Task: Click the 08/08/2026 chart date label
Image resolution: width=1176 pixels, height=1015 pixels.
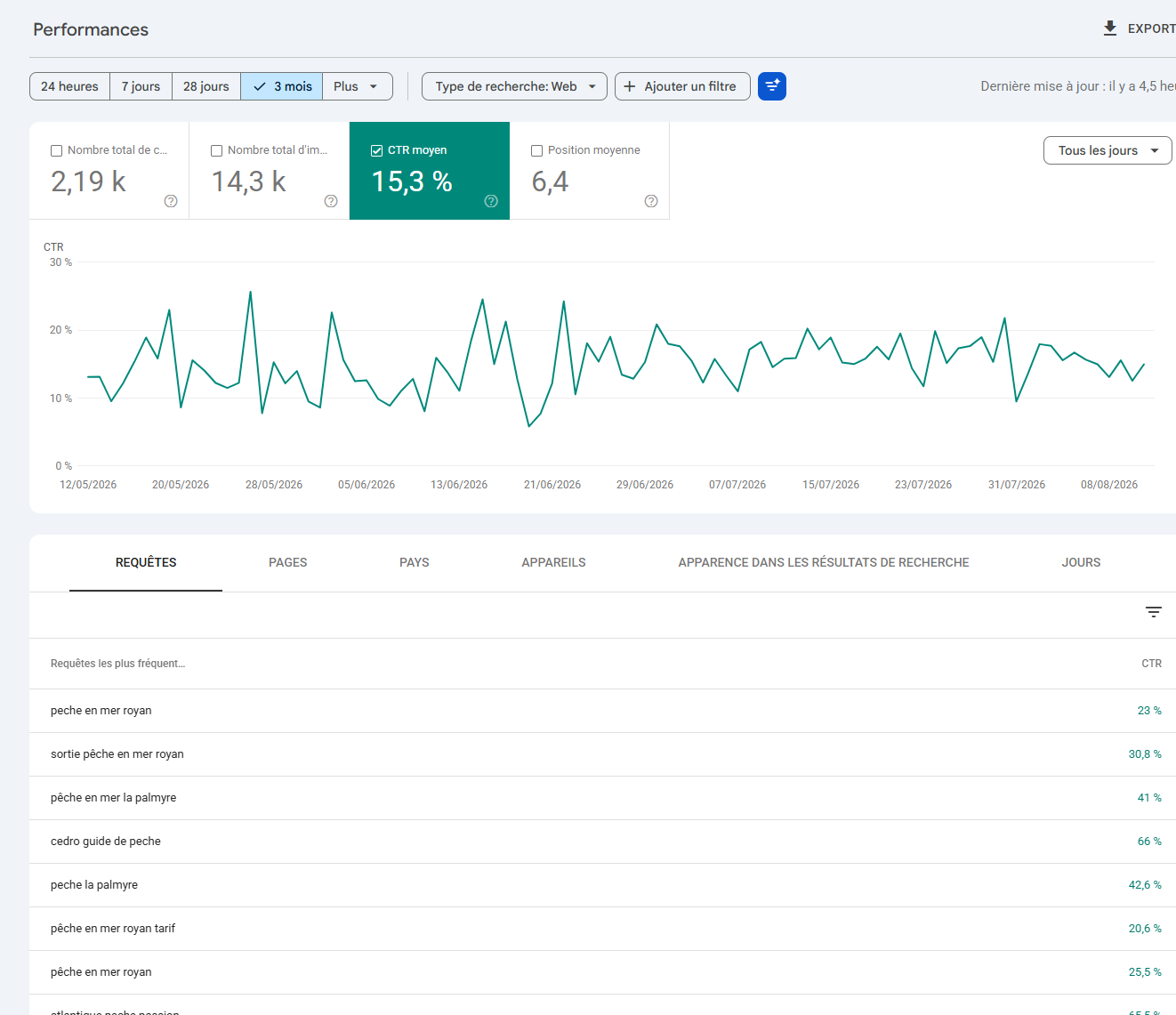Action: 1109,485
